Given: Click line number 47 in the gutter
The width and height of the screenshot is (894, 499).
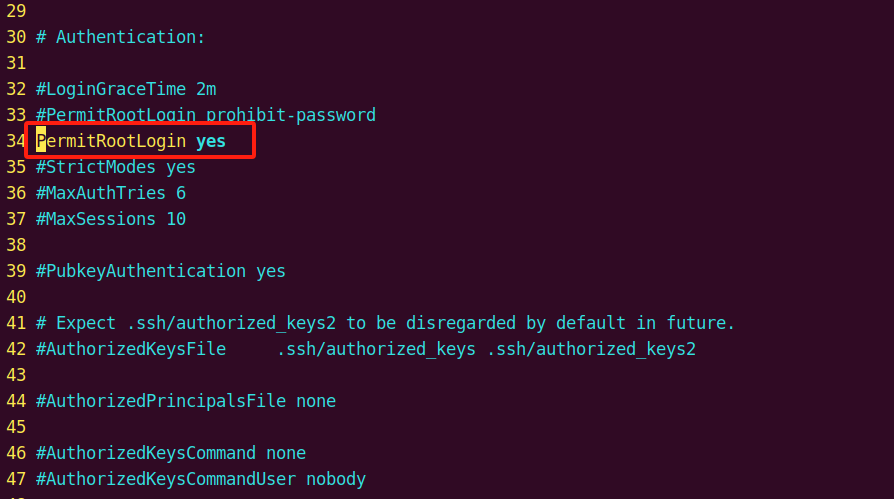Looking at the screenshot, I should pos(15,479).
